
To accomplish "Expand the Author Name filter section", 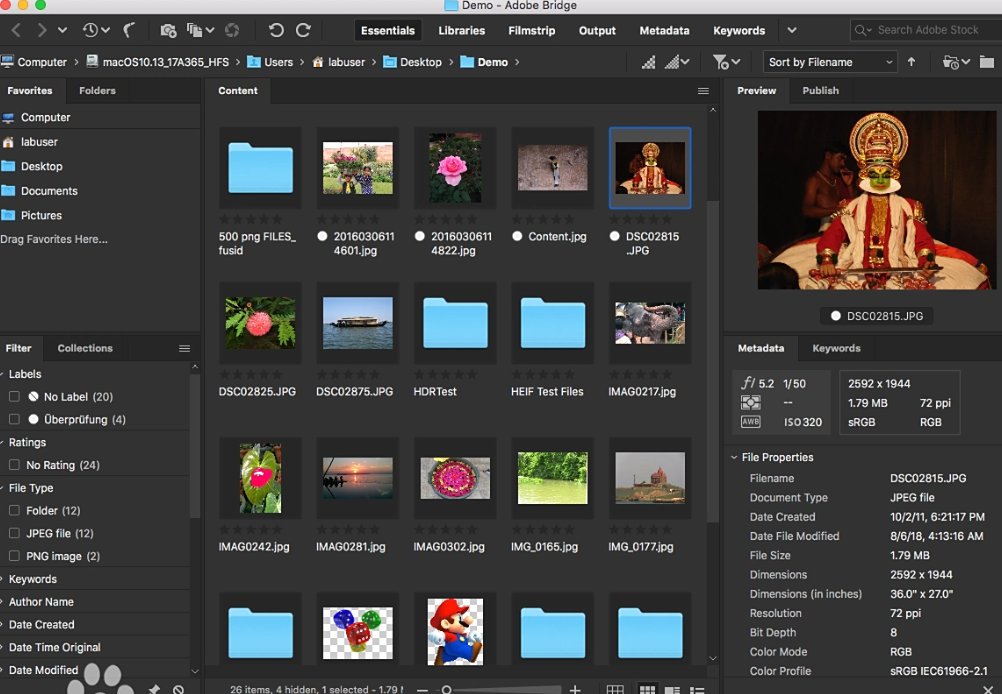I will (x=41, y=602).
